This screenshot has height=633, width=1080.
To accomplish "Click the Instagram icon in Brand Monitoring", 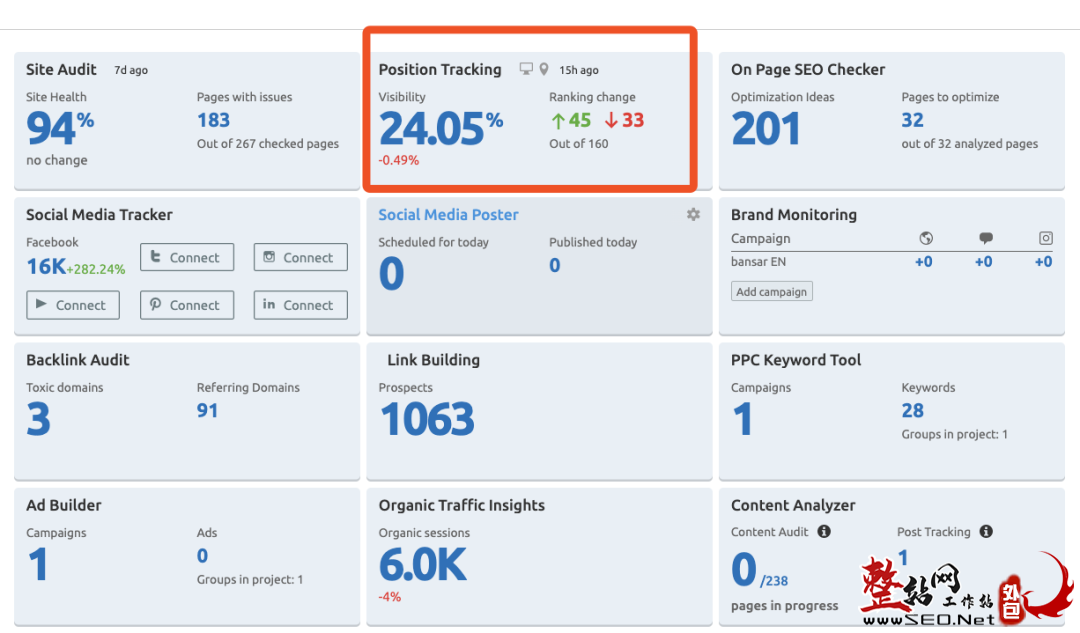I will coord(1046,238).
